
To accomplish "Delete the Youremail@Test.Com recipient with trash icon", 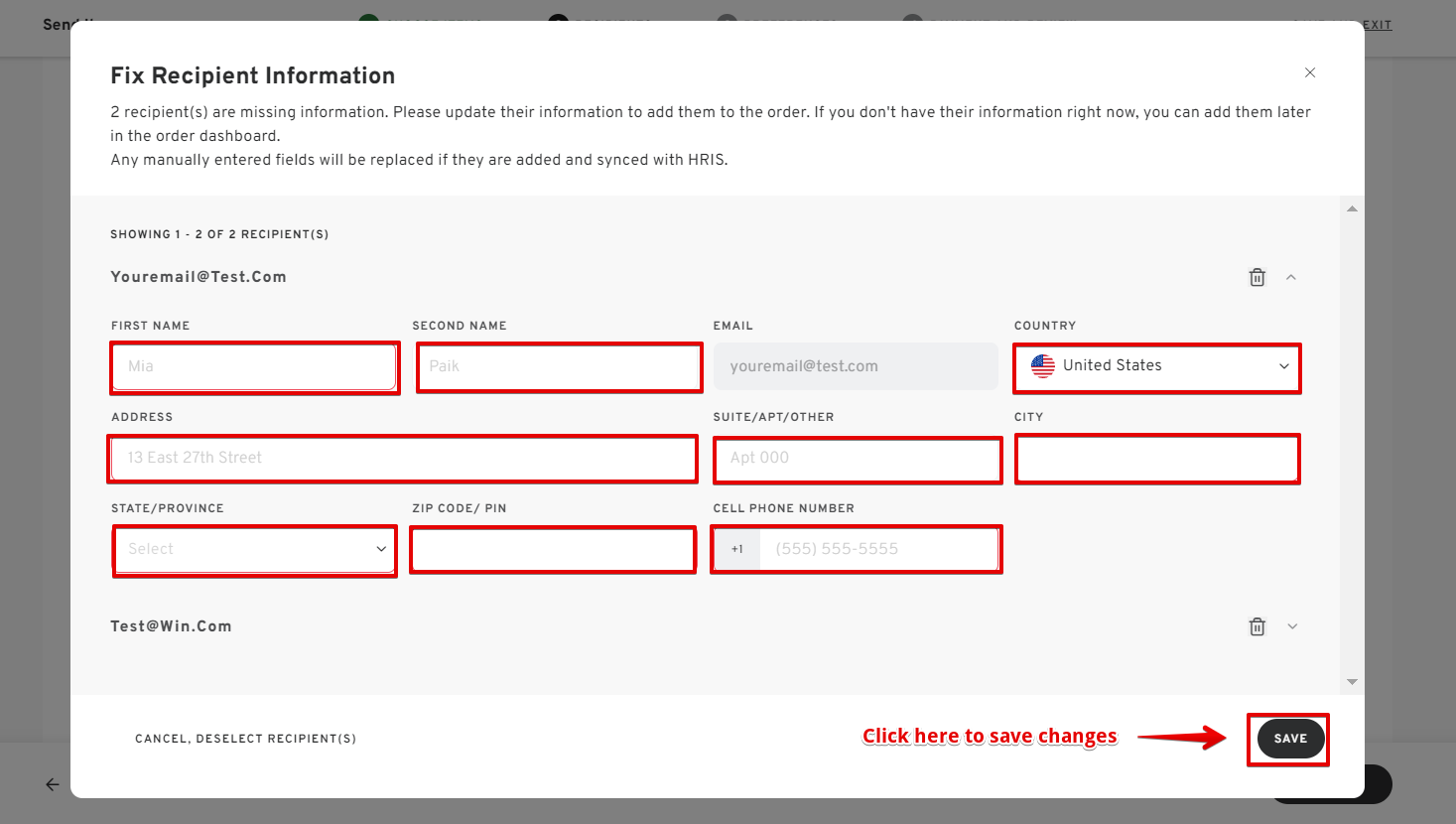I will click(1257, 278).
